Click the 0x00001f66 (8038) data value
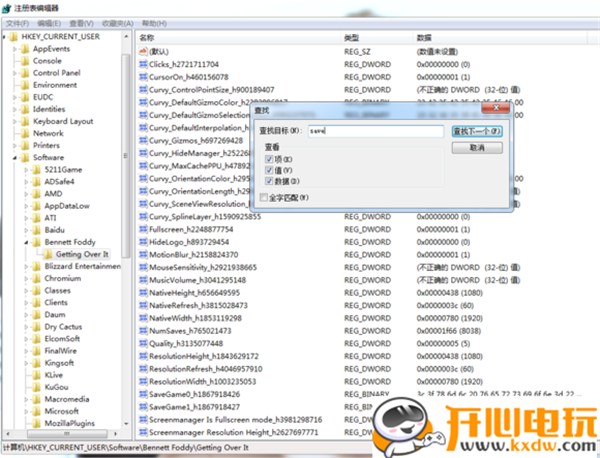The image size is (600, 458). point(448,331)
